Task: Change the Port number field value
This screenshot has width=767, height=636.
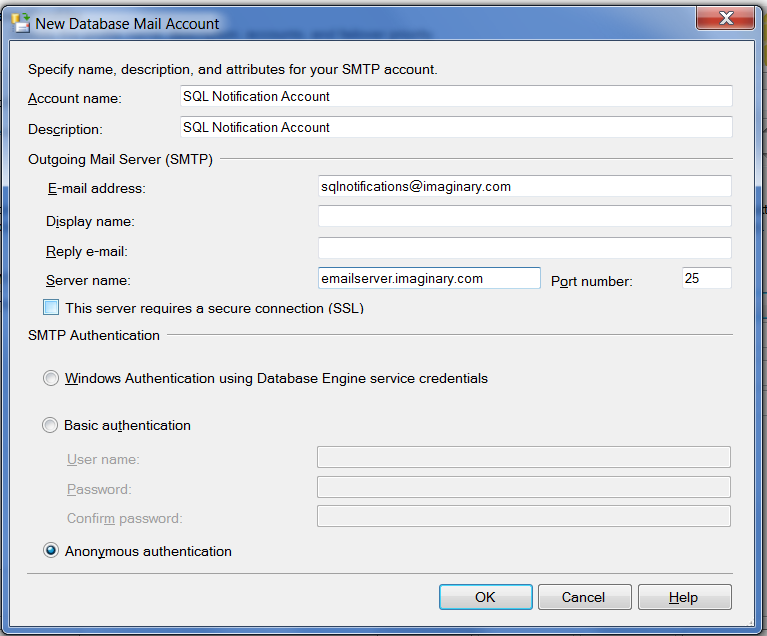Action: tap(706, 279)
